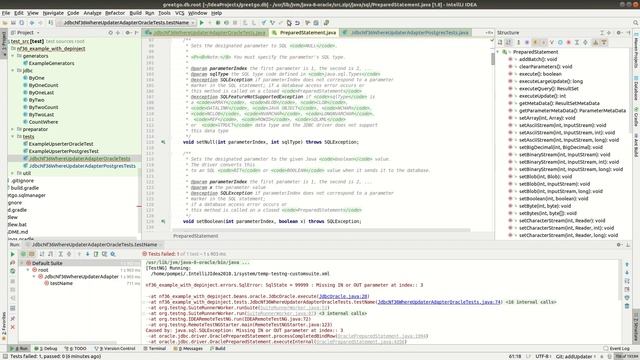Open TODO tool window button
Viewport: 640px width, 360px height.
pyautogui.click(x=77, y=349)
